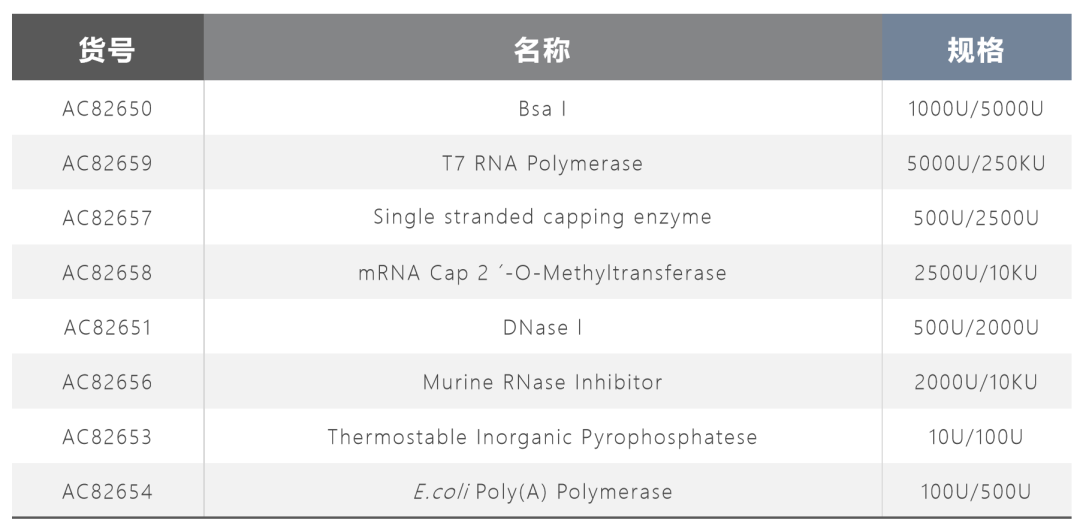This screenshot has width=1080, height=529.
Task: Click the 规格 column header
Action: (975, 50)
